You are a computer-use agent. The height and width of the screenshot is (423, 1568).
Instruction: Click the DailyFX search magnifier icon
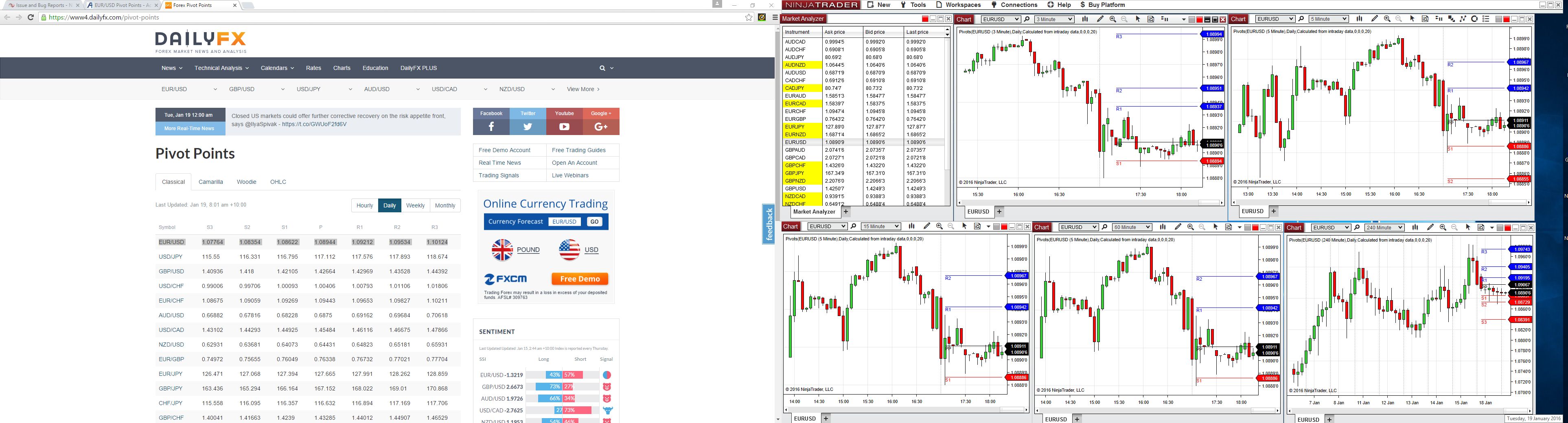602,68
